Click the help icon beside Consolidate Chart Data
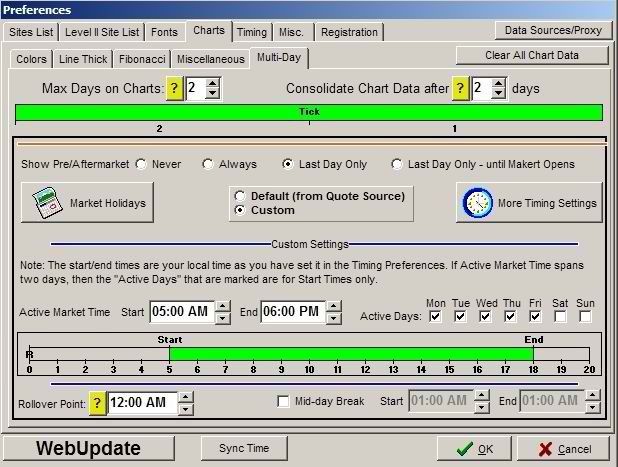The image size is (618, 467). (460, 89)
